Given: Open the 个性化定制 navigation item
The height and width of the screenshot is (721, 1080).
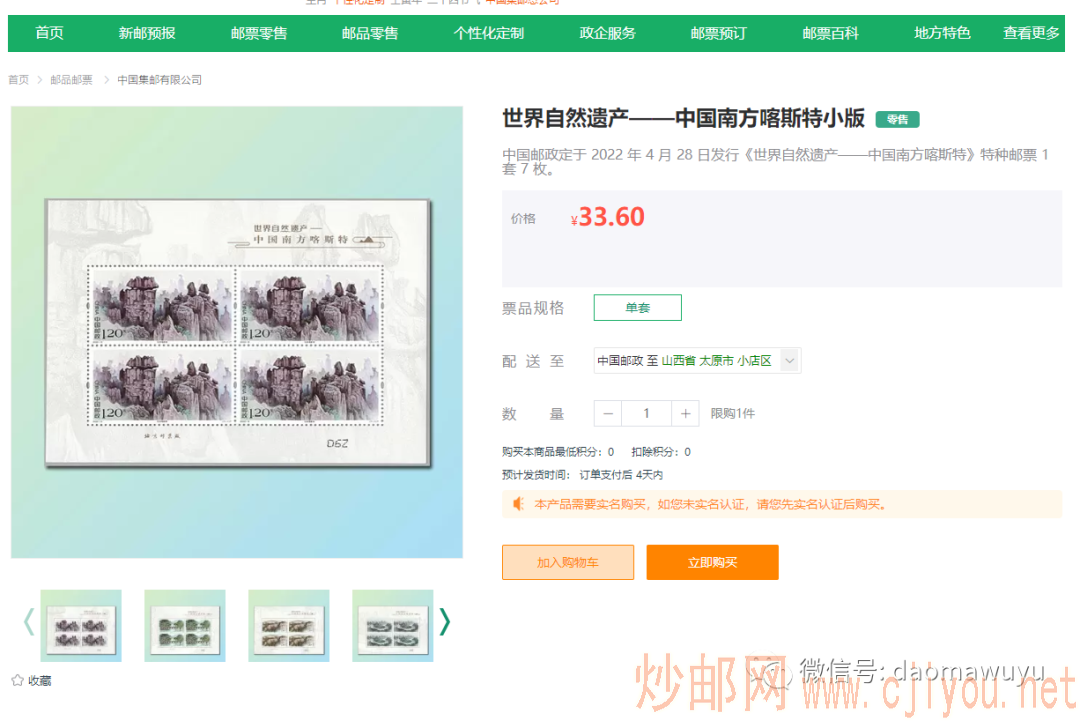Looking at the screenshot, I should (x=488, y=33).
